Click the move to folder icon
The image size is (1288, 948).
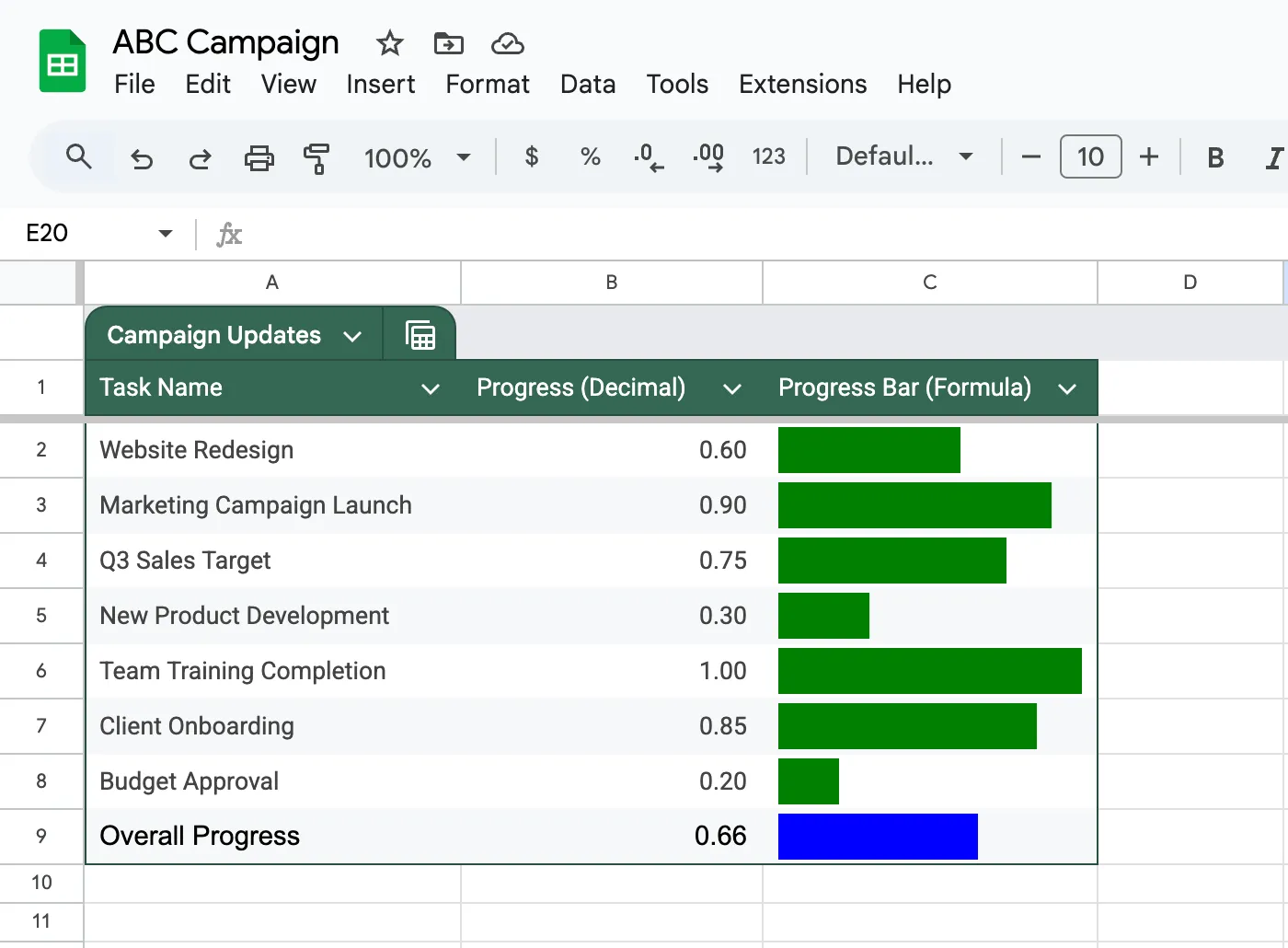[x=449, y=43]
